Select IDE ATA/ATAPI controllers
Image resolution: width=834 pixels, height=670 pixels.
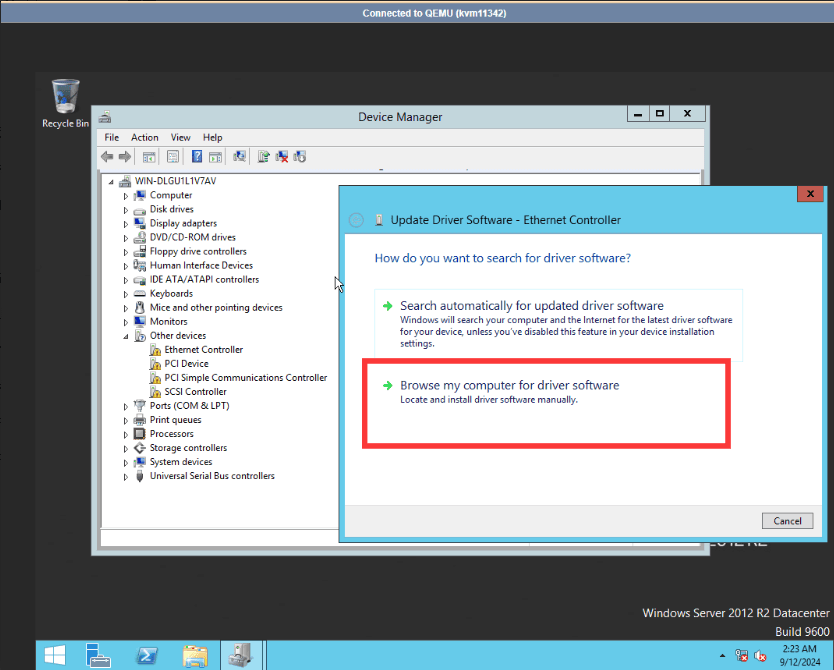pyautogui.click(x=204, y=280)
